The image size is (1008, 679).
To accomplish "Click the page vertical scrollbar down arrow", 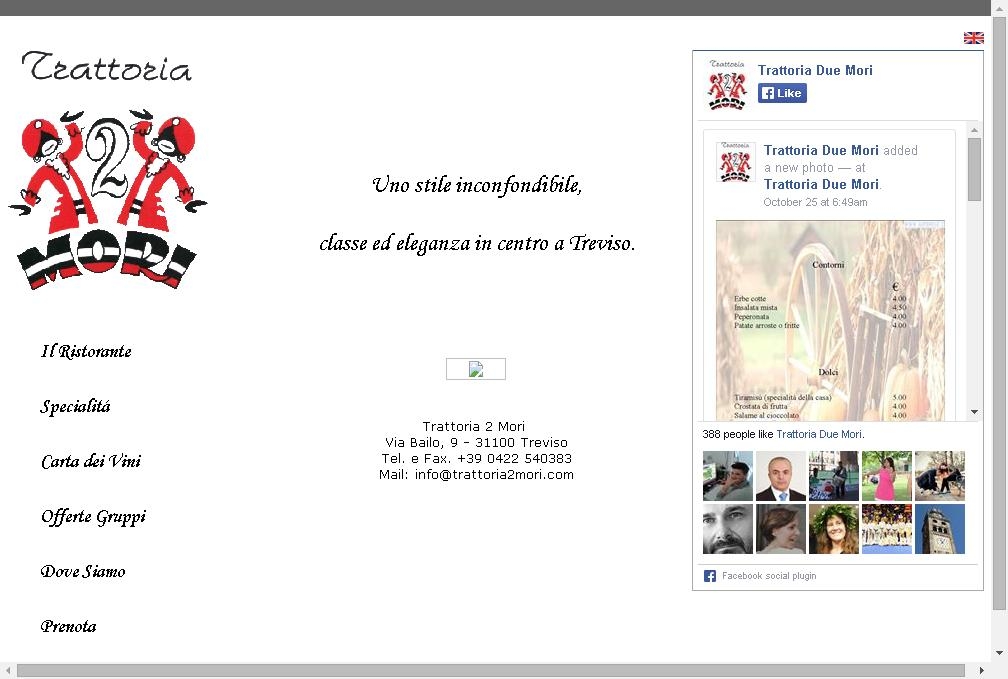I will point(999,653).
